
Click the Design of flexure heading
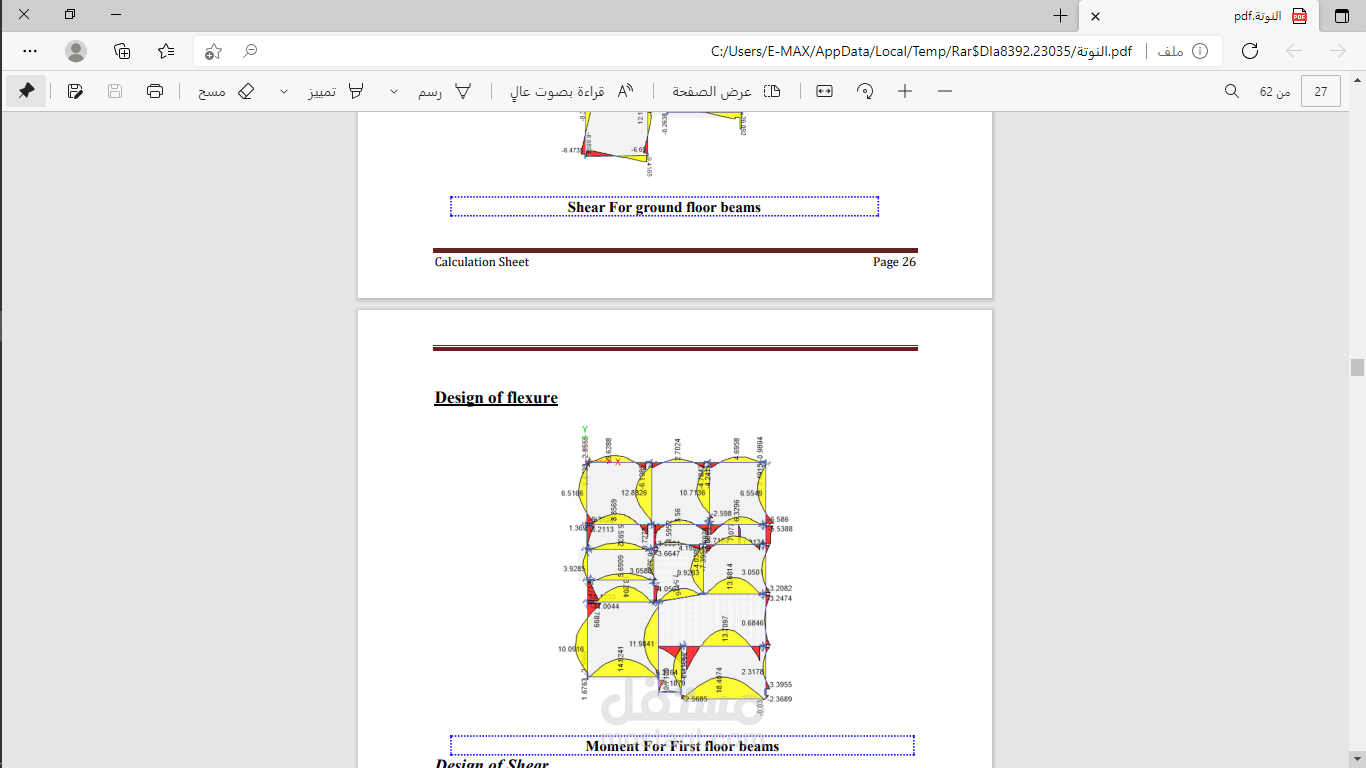coord(496,398)
